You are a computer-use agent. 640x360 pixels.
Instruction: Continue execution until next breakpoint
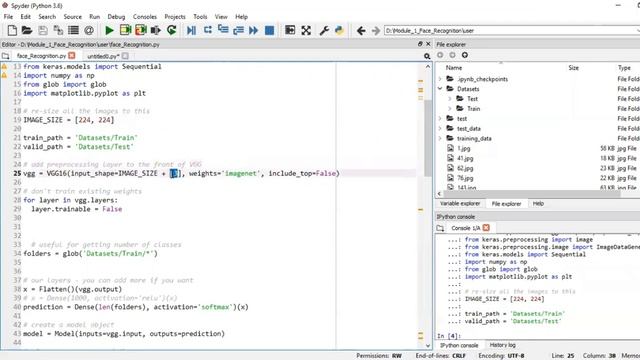pos(253,30)
